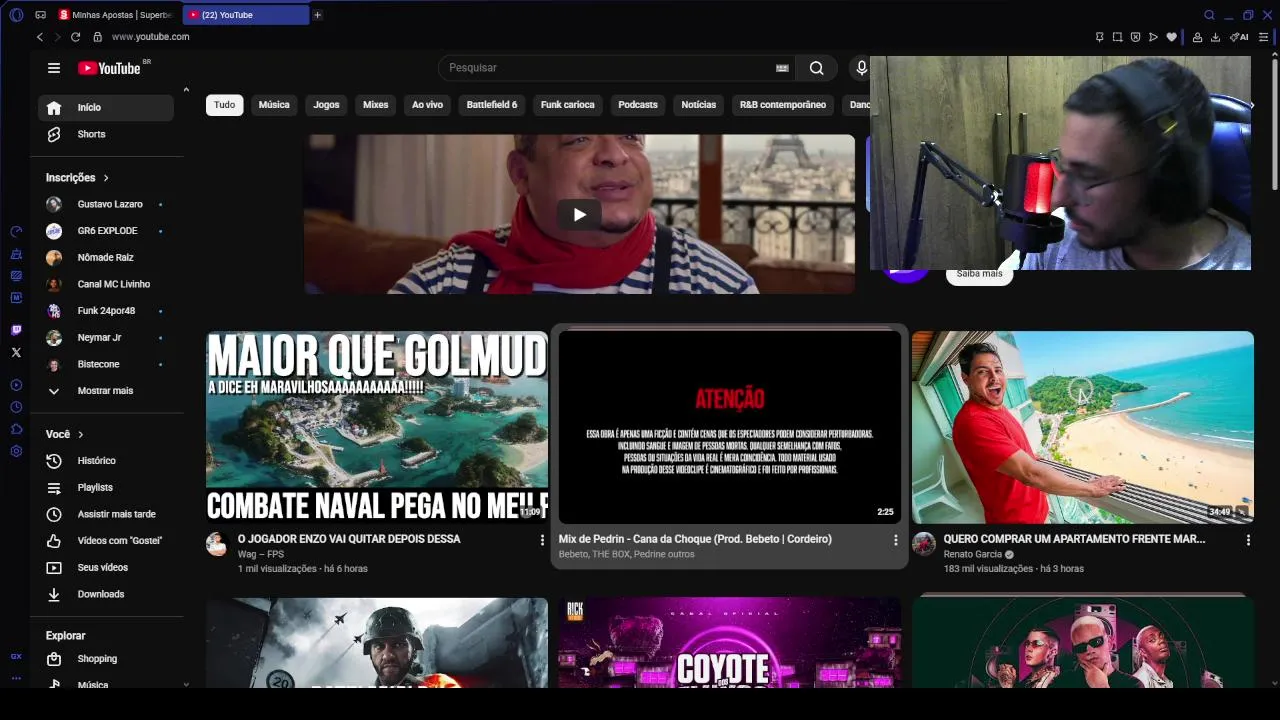Open a new browser tab

(x=317, y=15)
